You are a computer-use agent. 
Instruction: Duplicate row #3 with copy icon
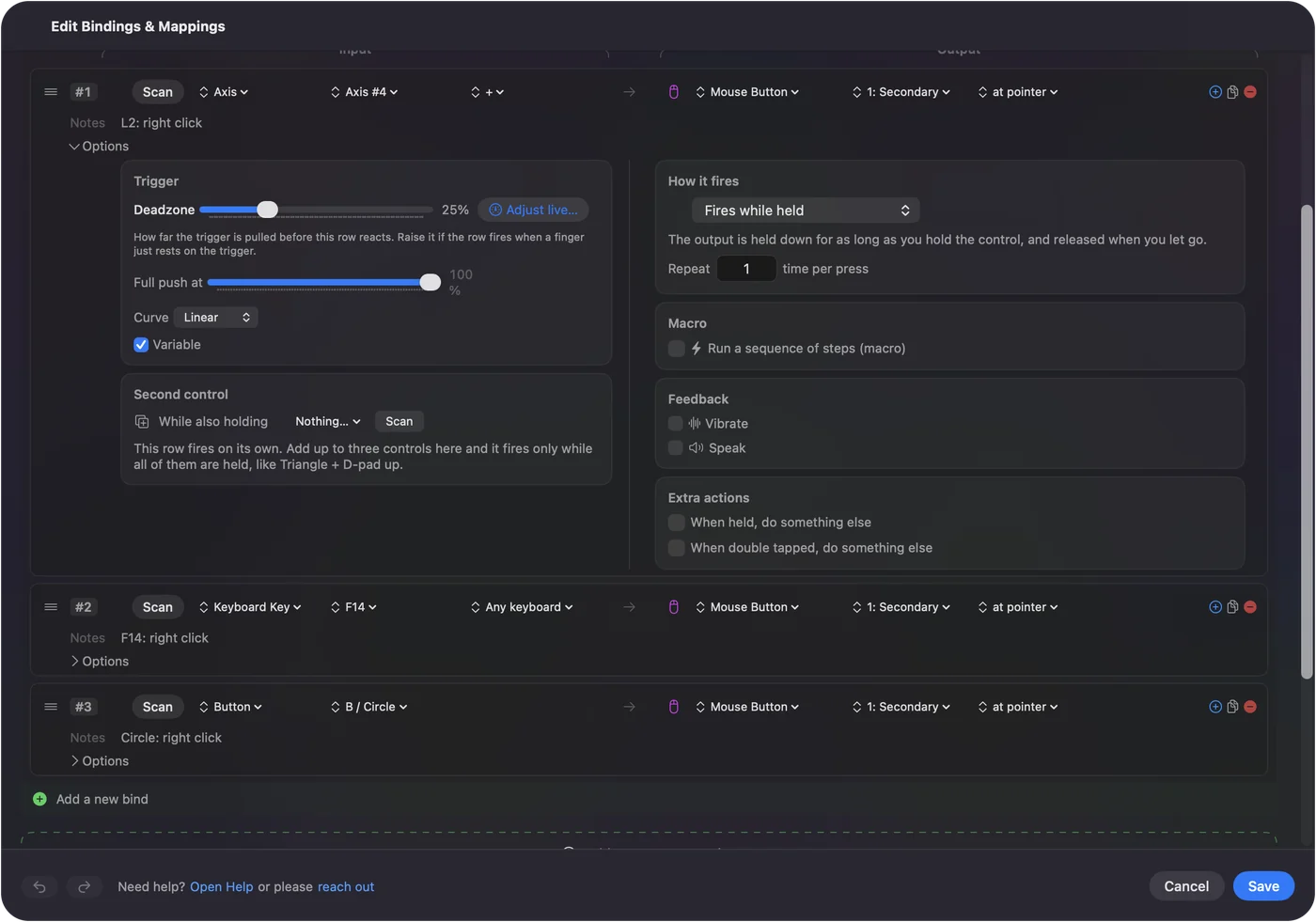(x=1232, y=707)
